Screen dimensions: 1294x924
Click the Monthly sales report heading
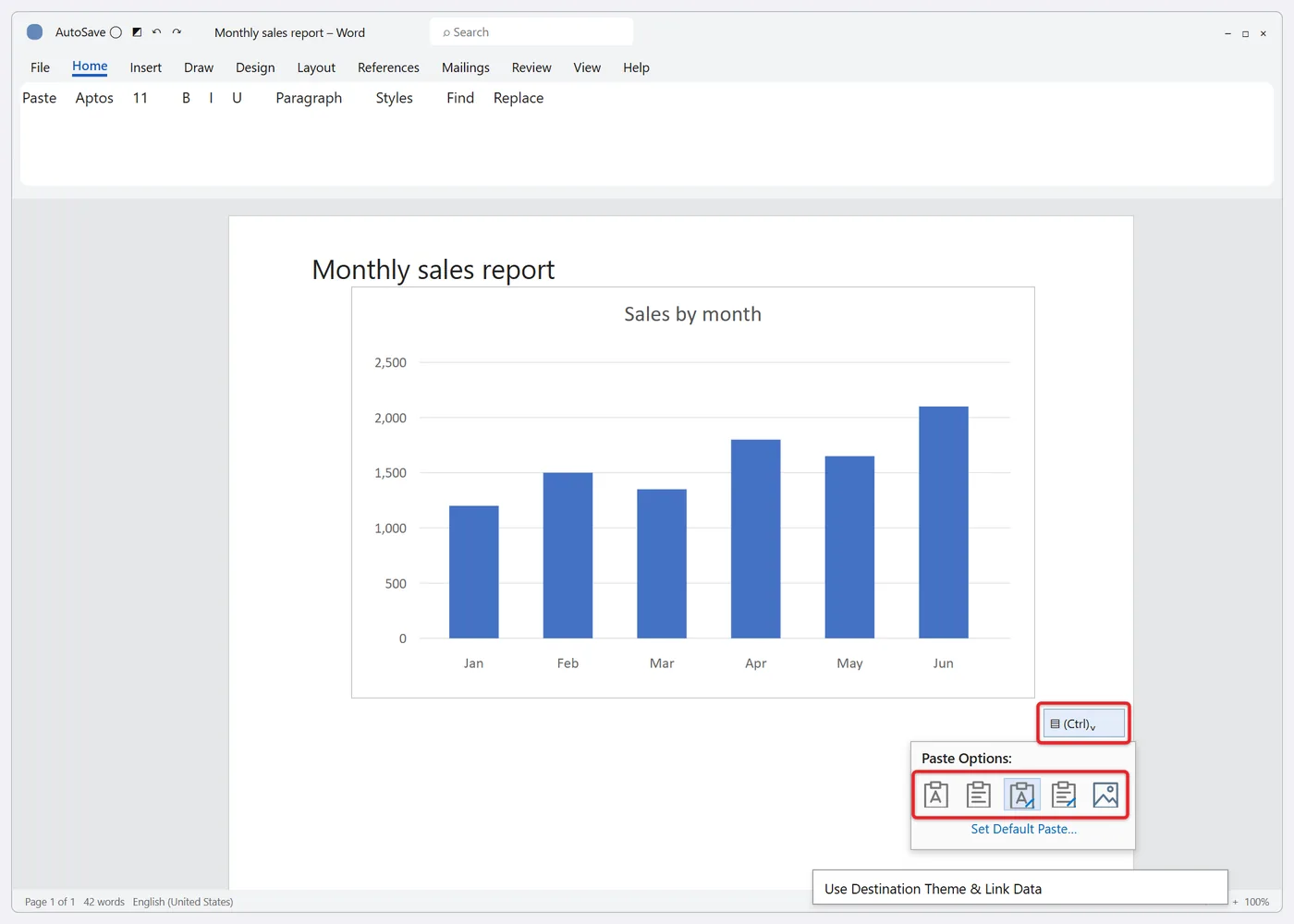pyautogui.click(x=433, y=270)
